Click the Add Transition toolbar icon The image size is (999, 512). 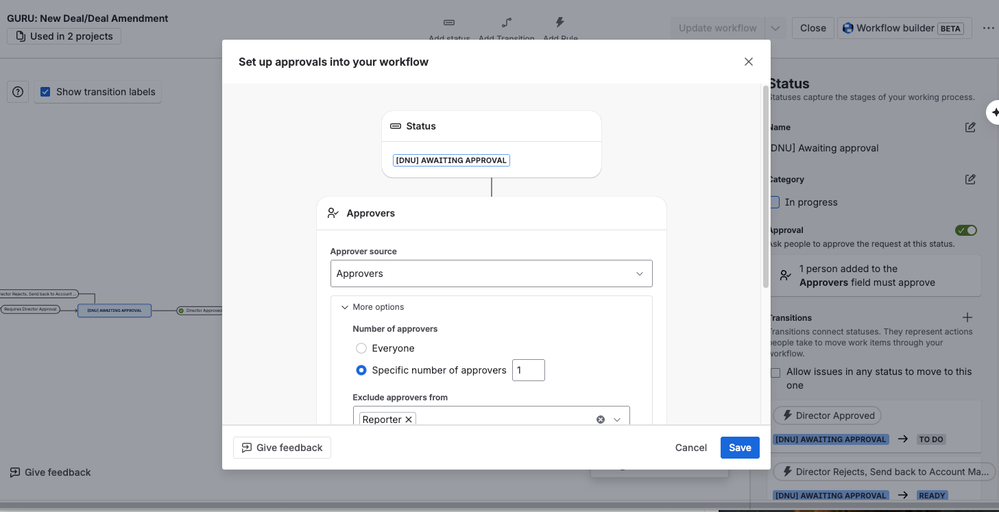(x=507, y=23)
